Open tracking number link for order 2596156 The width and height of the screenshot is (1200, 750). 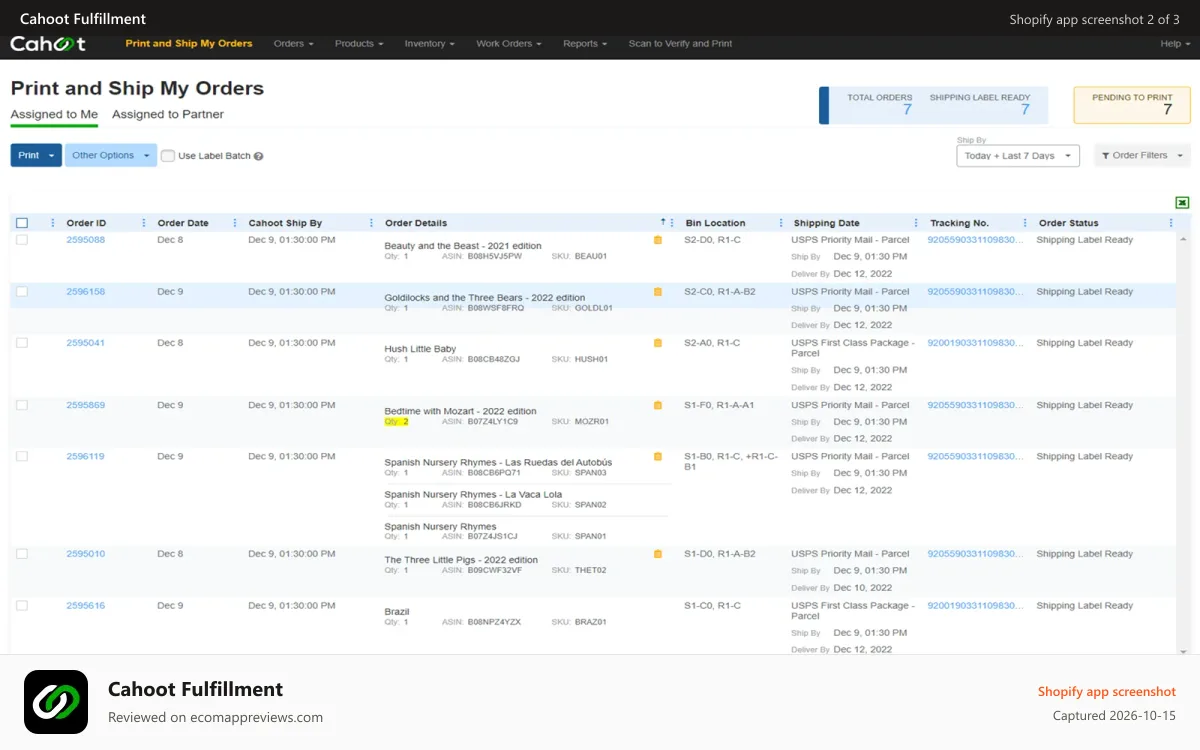976,292
